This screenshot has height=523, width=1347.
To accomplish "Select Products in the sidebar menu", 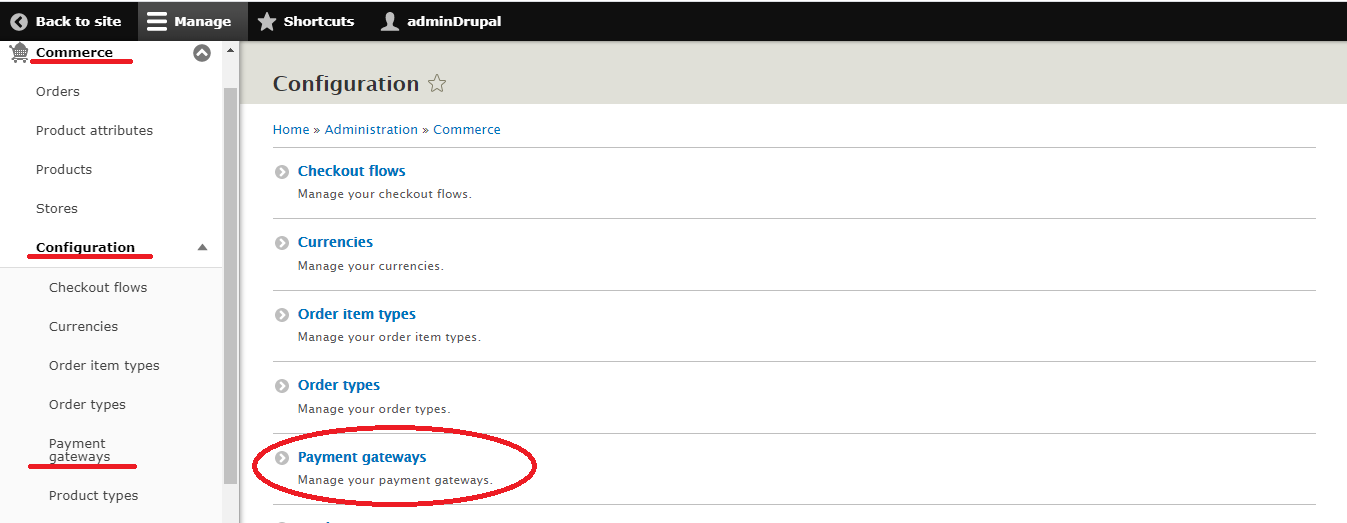I will (x=64, y=169).
